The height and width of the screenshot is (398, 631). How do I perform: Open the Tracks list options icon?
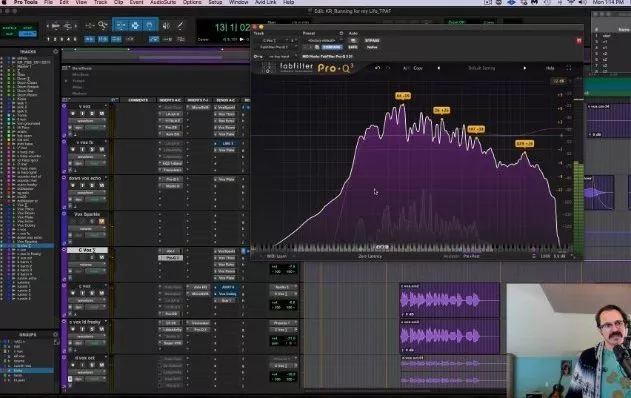pos(56,52)
